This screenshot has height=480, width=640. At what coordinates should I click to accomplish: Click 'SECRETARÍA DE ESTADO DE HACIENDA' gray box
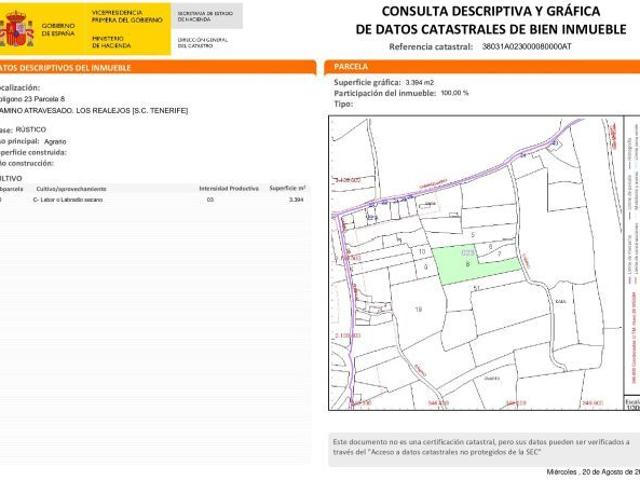coord(207,16)
